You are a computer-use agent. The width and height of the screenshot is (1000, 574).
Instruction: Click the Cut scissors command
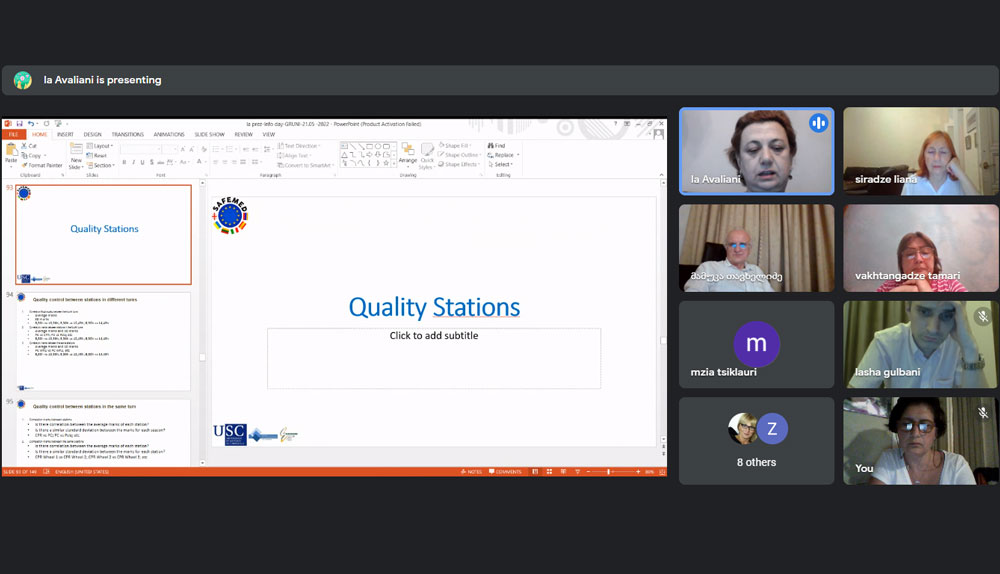tap(30, 146)
